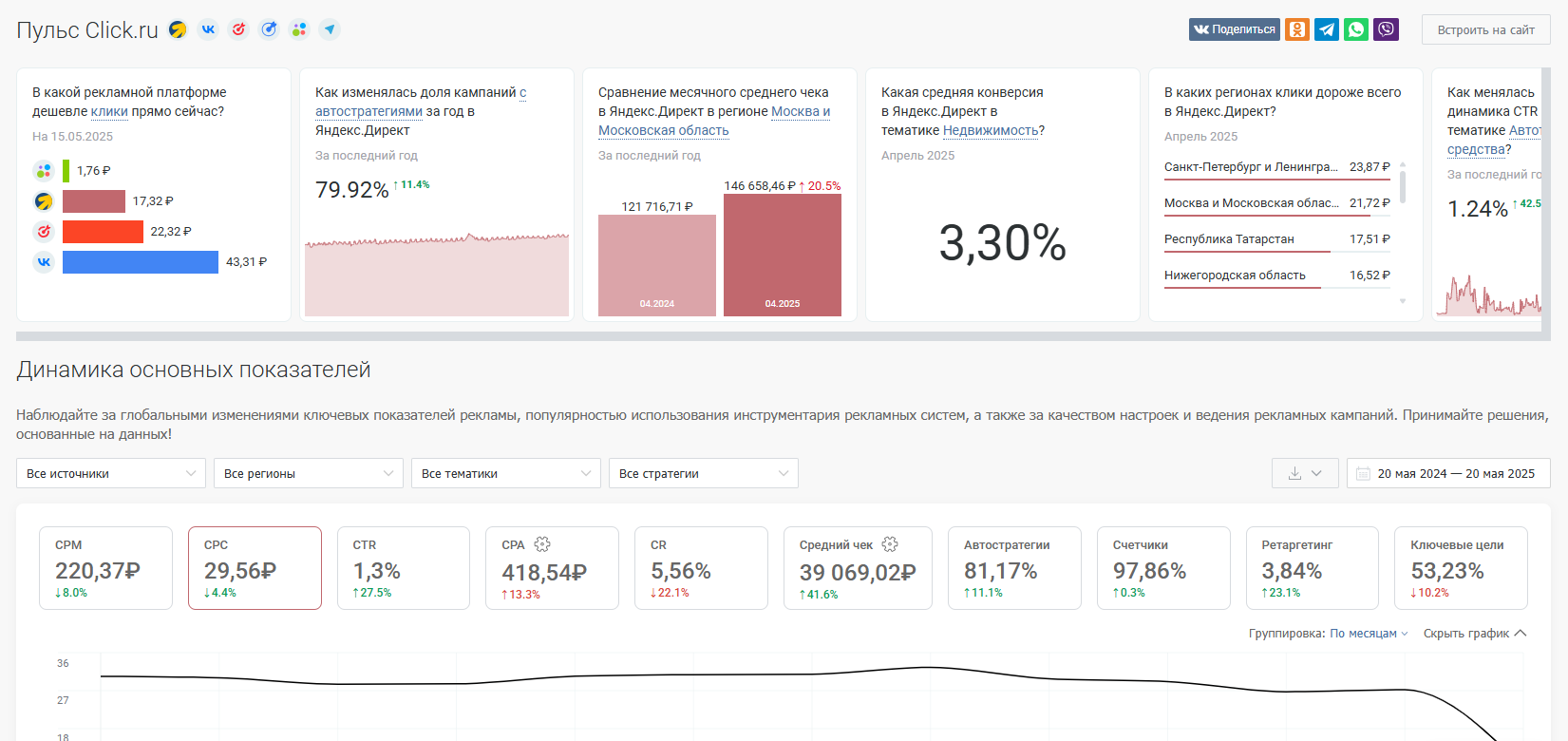
Task: Click the Динамика основных показателей heading
Action: pos(194,370)
